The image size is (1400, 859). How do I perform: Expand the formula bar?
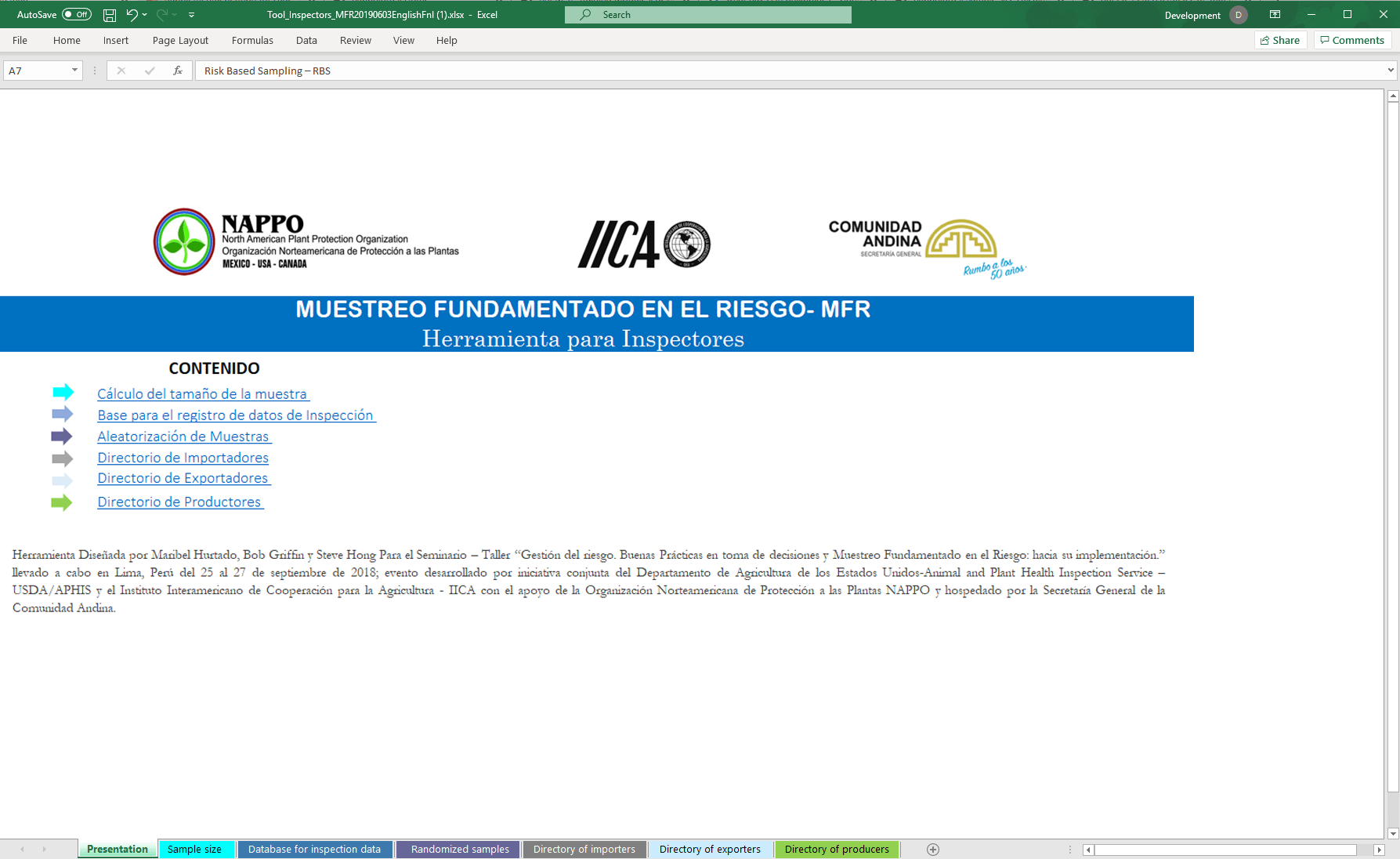pos(1391,71)
